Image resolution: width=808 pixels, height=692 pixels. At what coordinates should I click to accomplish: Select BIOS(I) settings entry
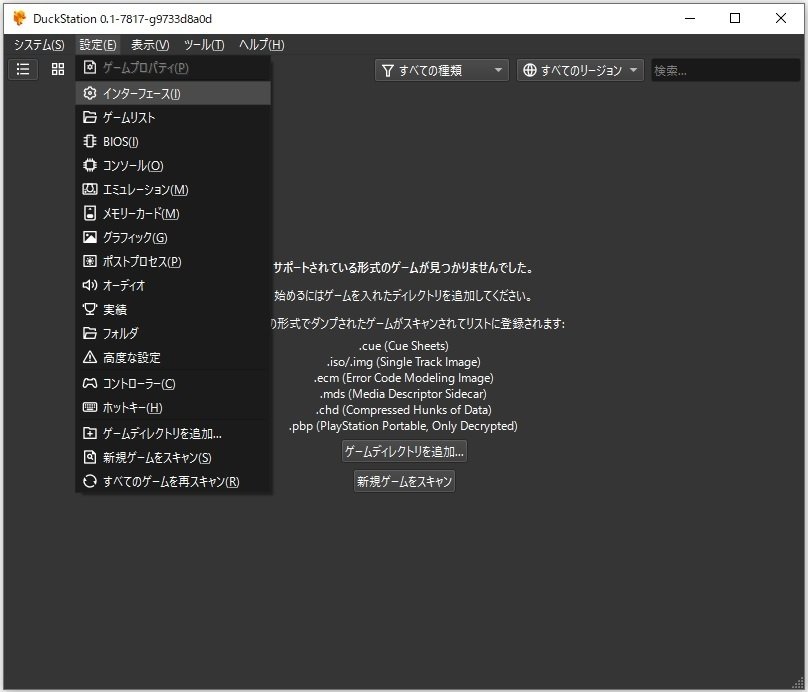tap(173, 141)
